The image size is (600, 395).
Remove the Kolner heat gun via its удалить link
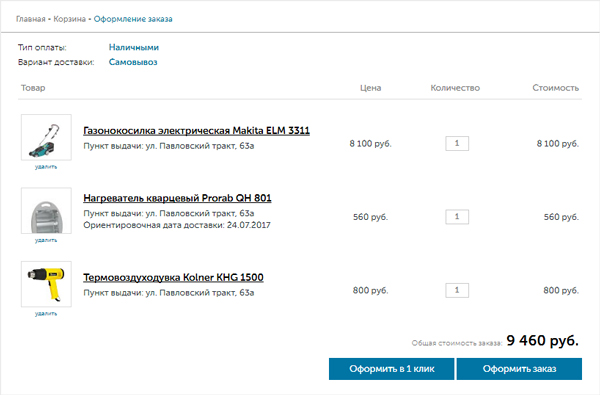coord(46,314)
